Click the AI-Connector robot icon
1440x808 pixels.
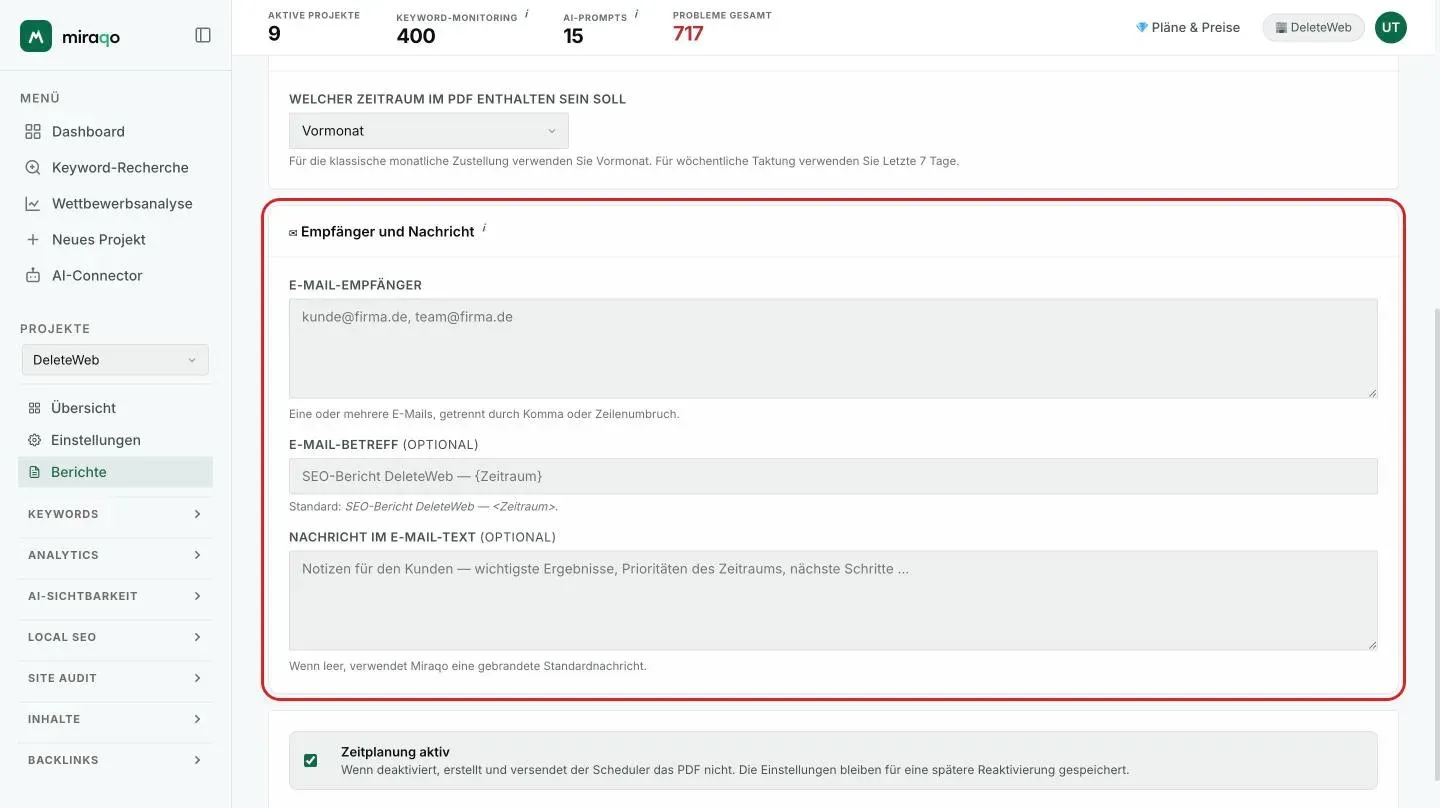pos(33,275)
